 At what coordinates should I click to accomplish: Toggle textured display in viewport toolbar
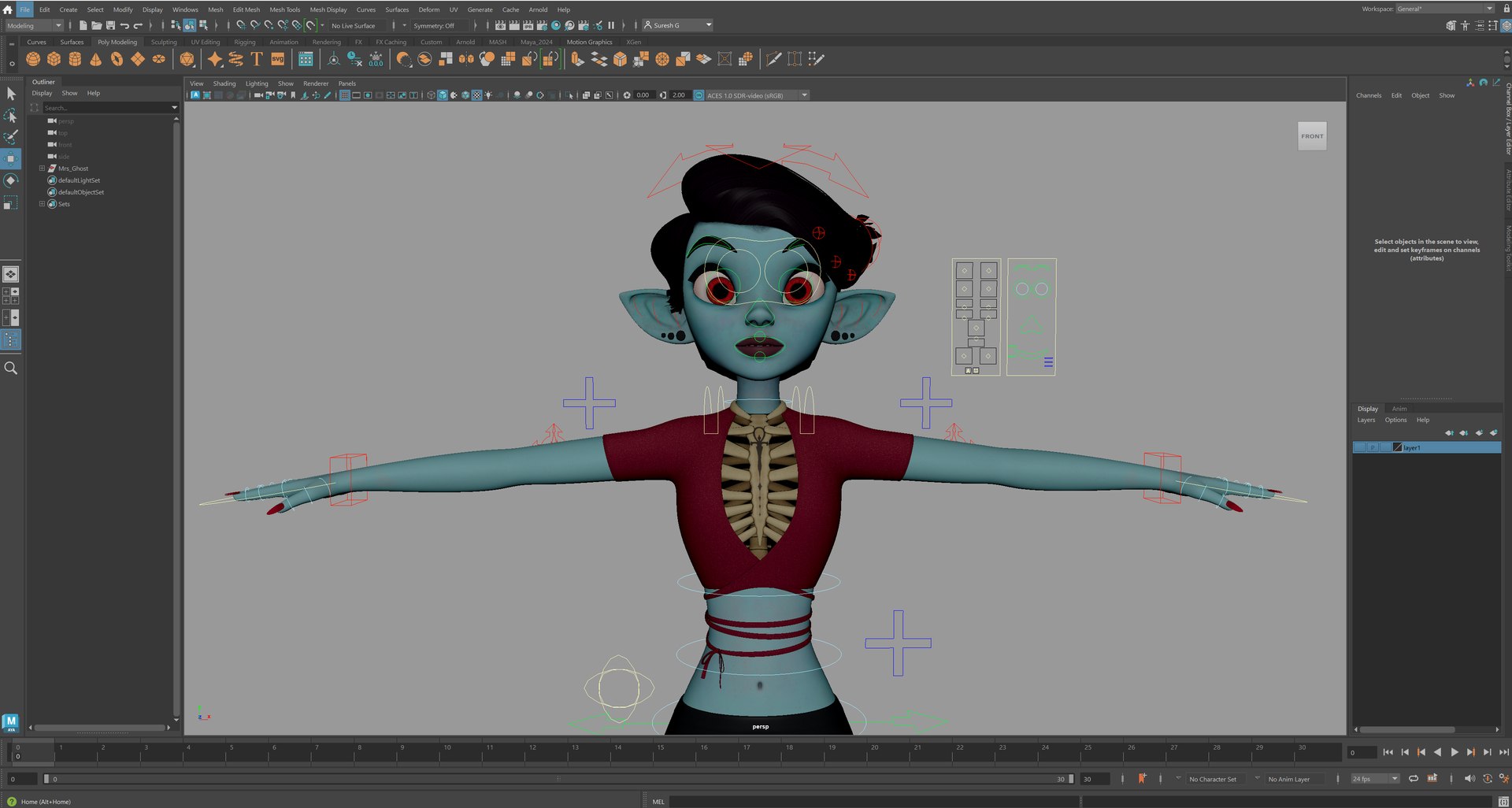tap(476, 95)
